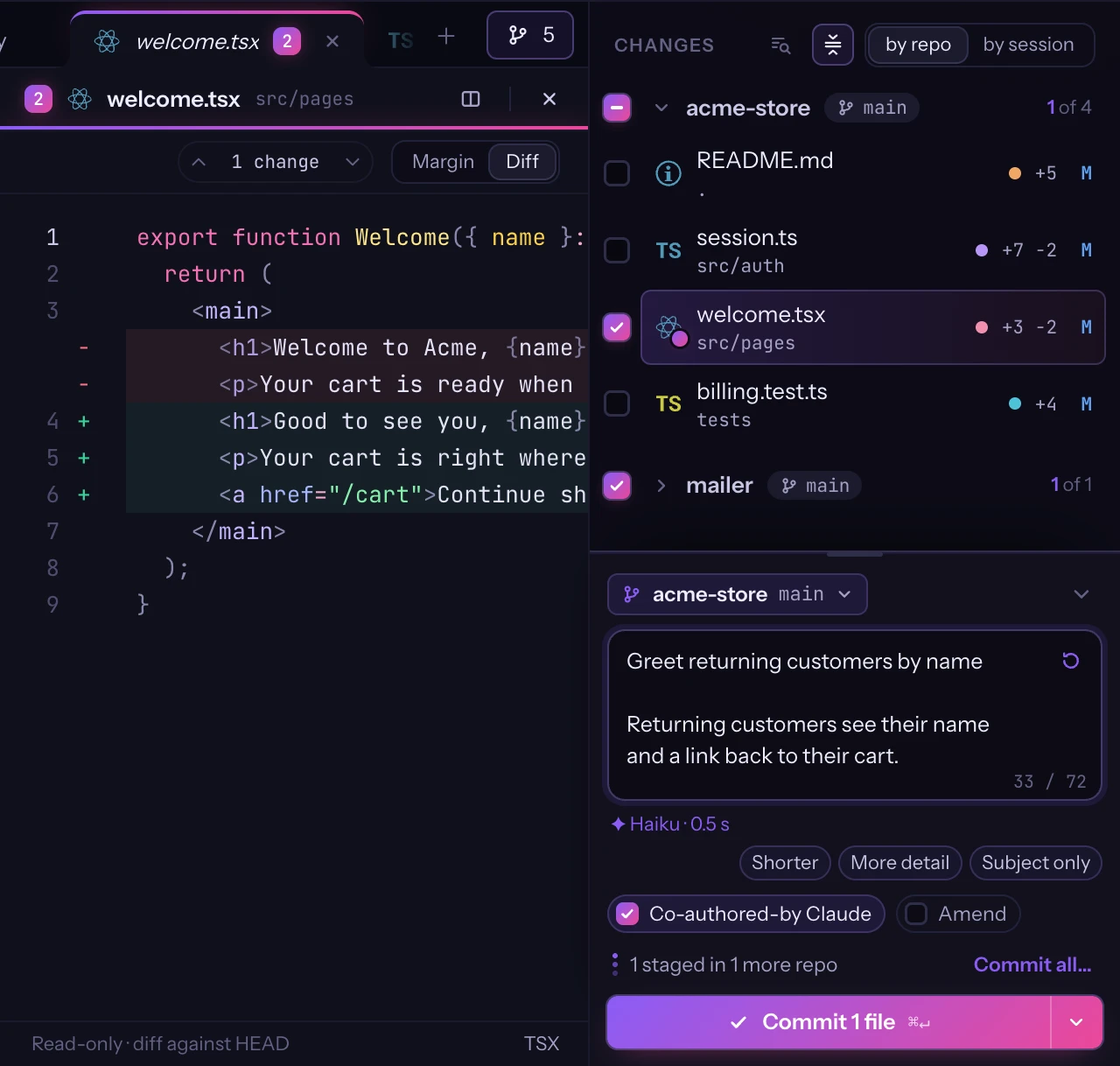
Task: Close the welcome.tsx diff panel
Action: tap(549, 99)
